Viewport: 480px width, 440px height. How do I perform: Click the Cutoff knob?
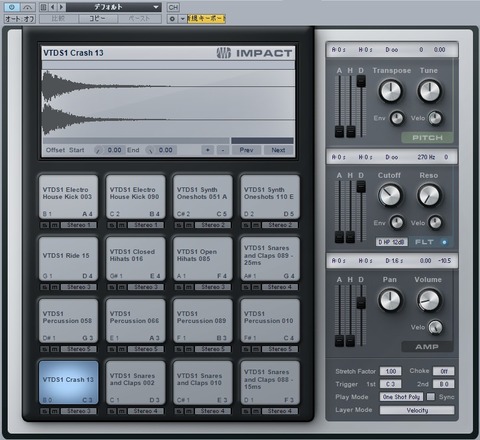click(x=390, y=195)
